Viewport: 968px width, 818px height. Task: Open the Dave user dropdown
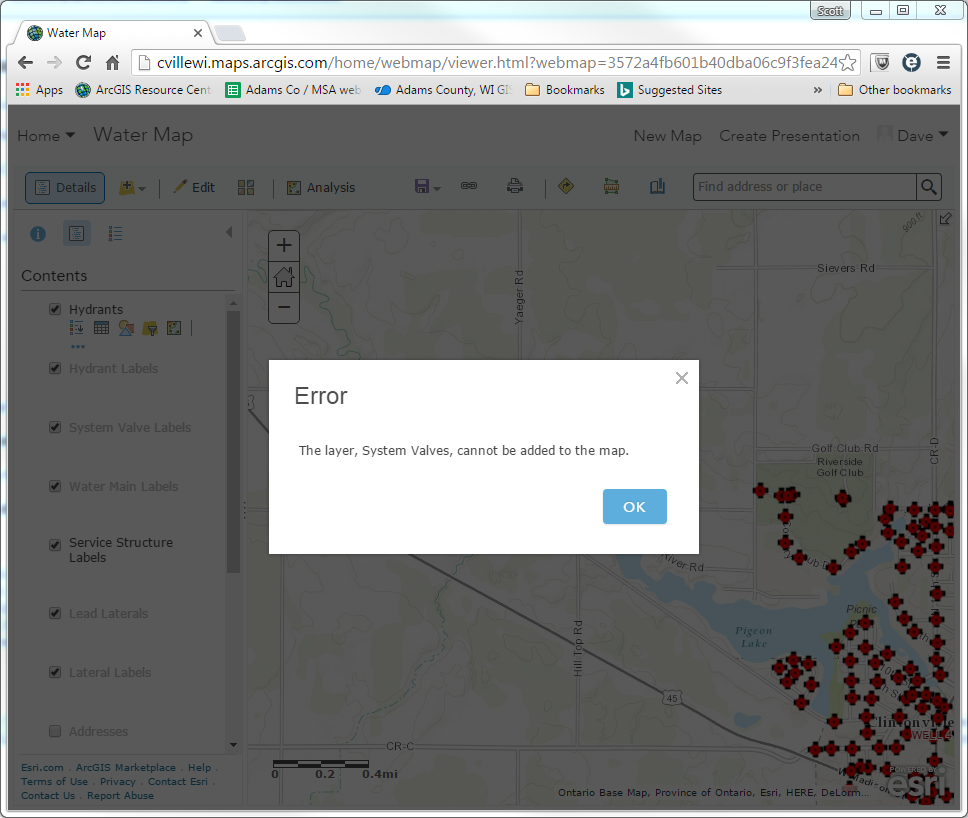(x=914, y=135)
